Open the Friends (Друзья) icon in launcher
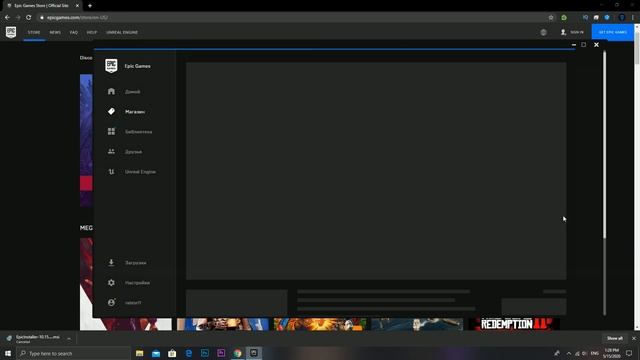The width and height of the screenshot is (640, 360). 111,151
